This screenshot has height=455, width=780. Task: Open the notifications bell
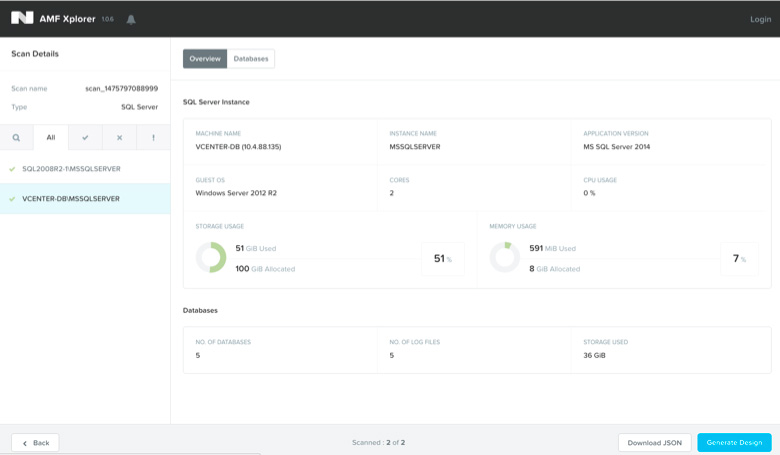(131, 19)
